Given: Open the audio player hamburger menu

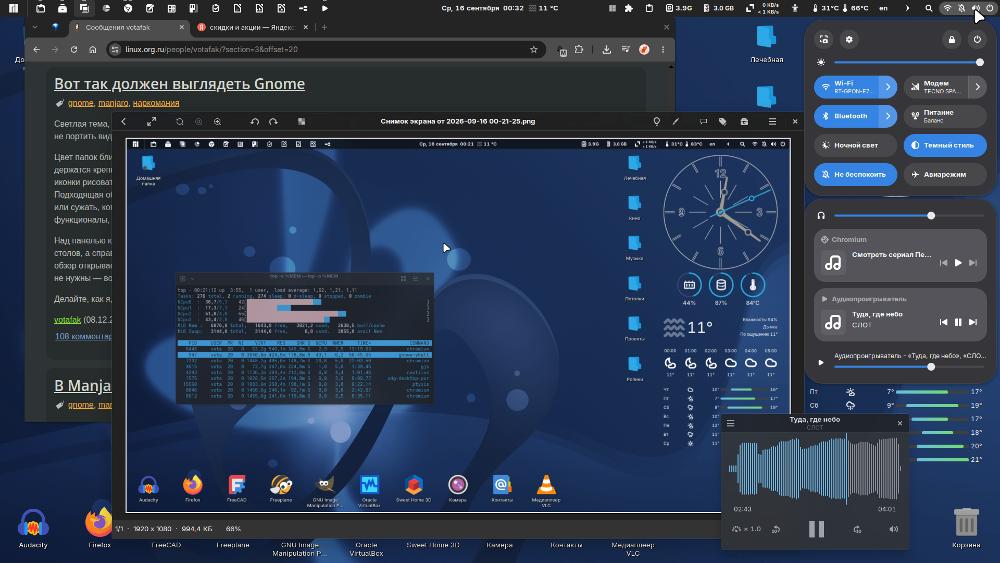Looking at the screenshot, I should (731, 423).
